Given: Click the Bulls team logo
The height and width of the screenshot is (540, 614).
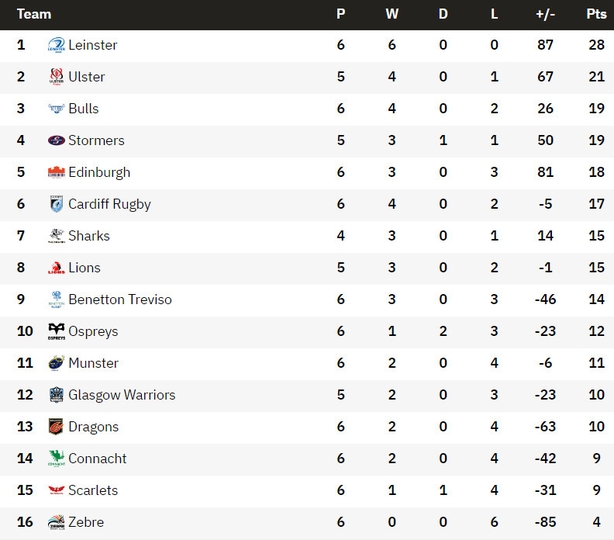Looking at the screenshot, I should (x=56, y=109).
